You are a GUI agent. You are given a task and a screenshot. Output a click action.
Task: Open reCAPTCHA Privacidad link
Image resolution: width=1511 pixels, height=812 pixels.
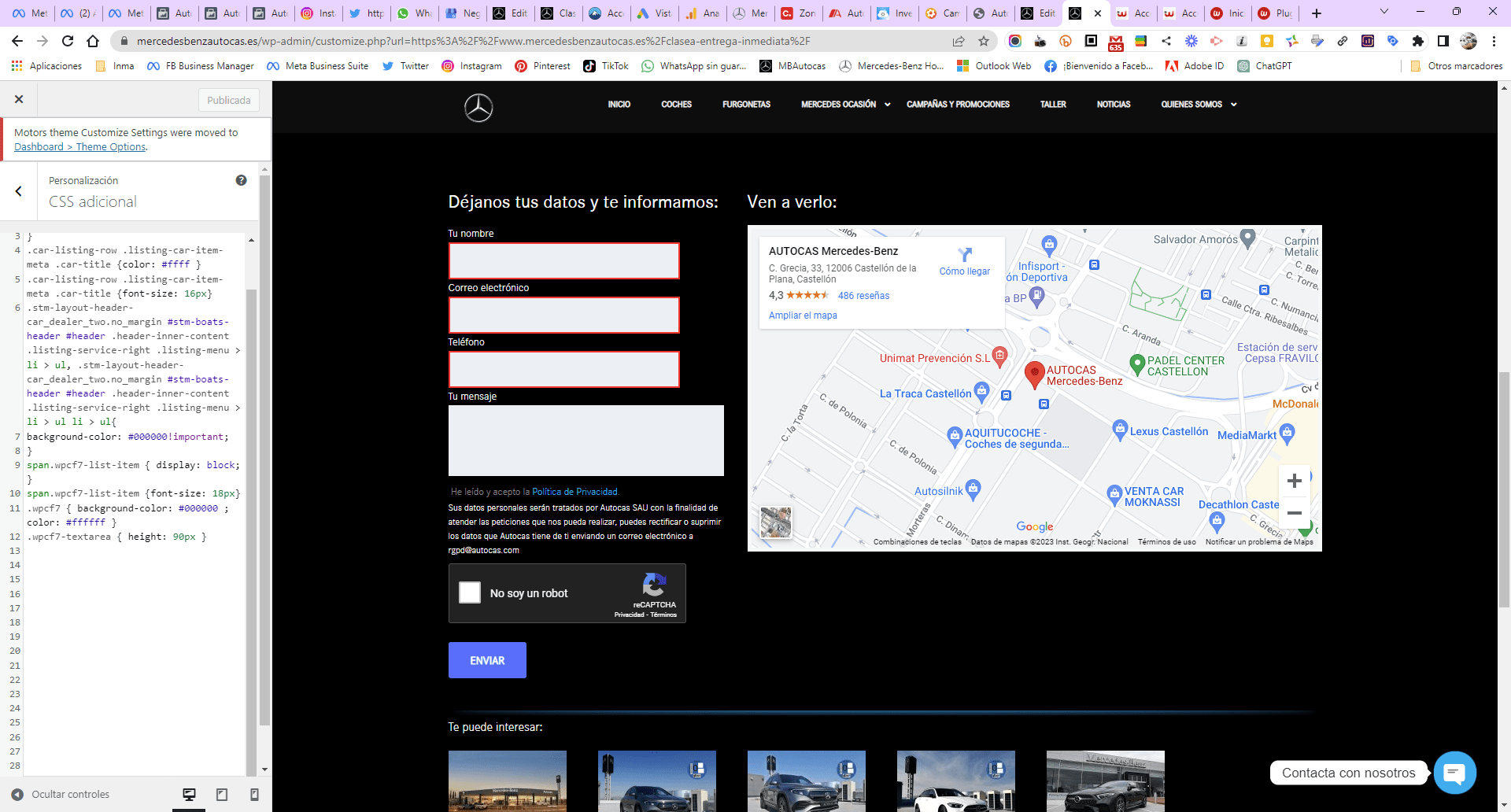630,615
